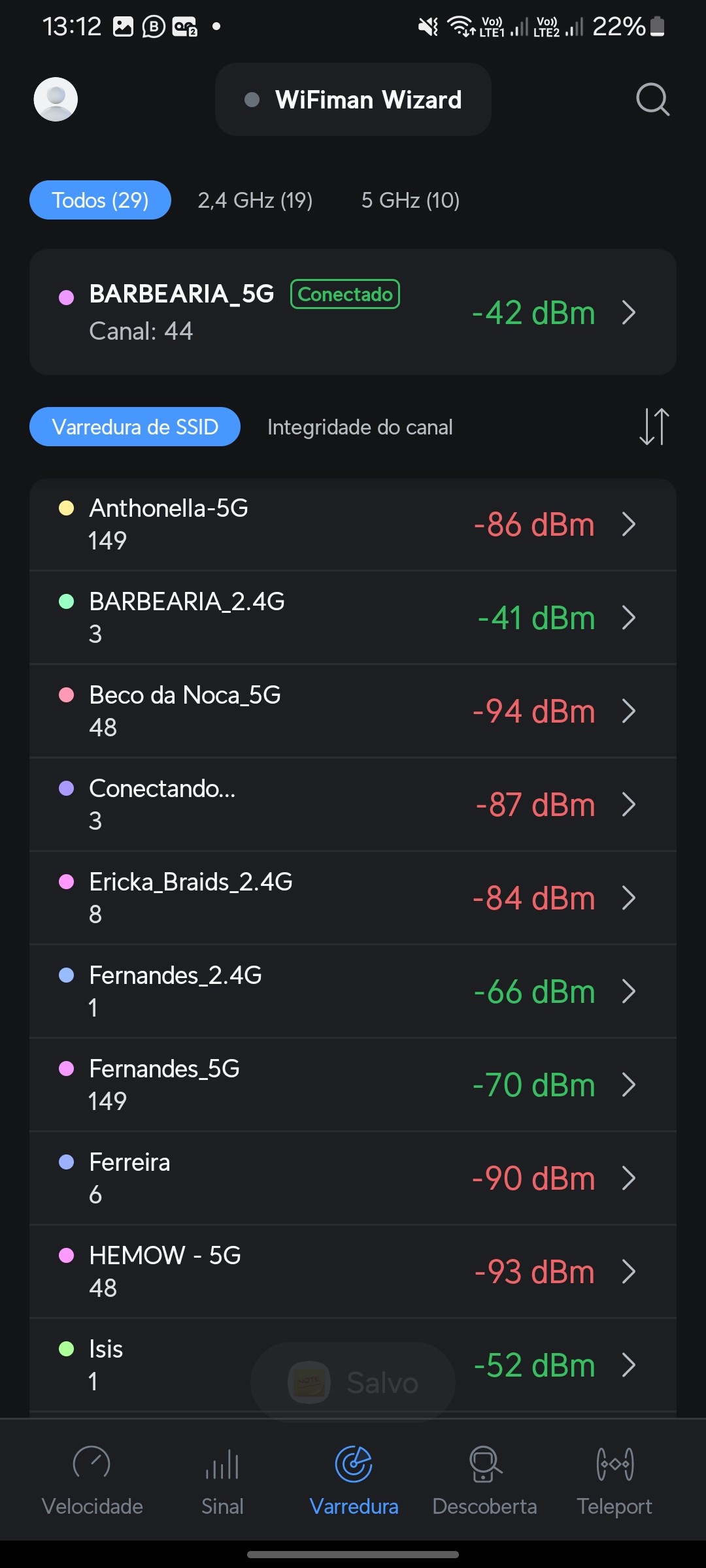Select the Varredura scan icon
Viewport: 706px width, 1568px height.
pos(354,1463)
